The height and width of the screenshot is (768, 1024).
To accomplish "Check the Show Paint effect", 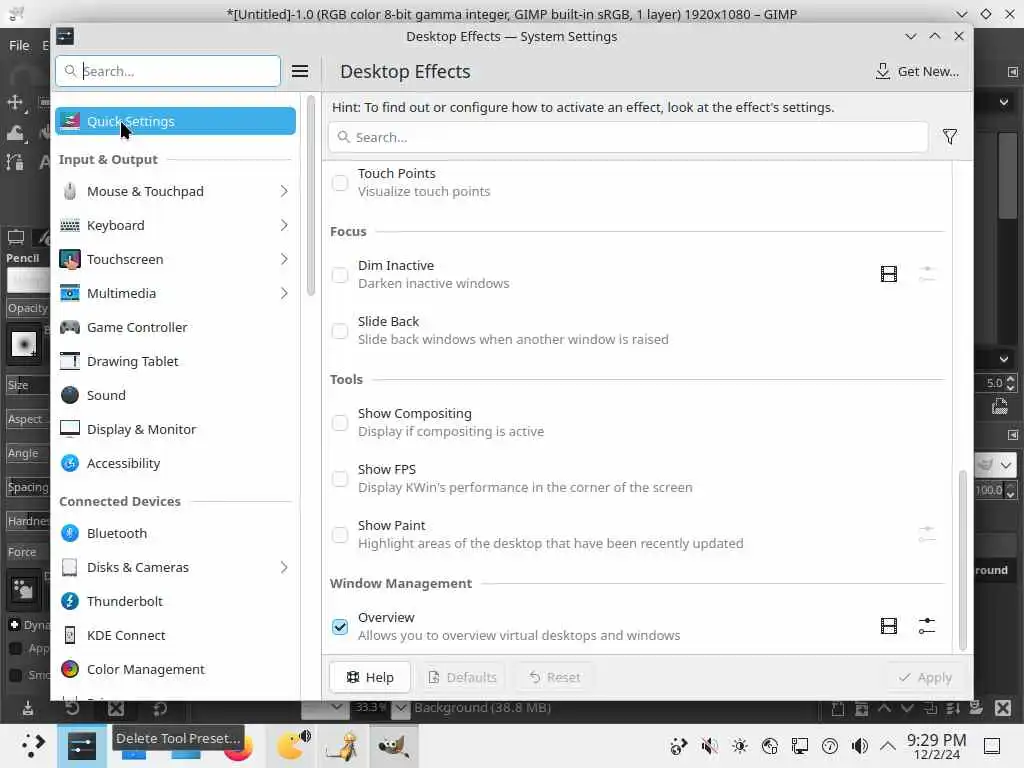I will coord(340,535).
